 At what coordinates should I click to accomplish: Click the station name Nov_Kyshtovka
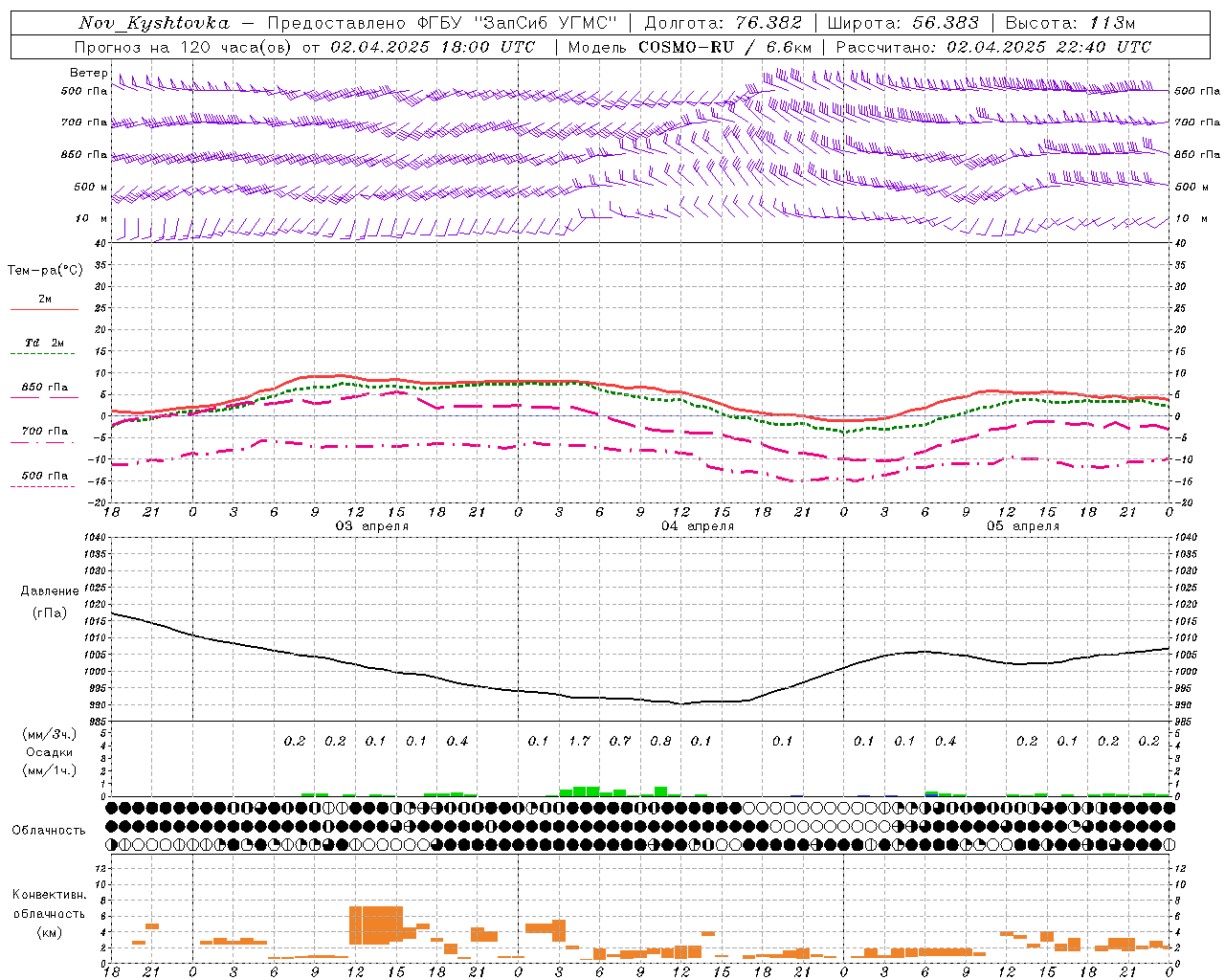pos(154,23)
